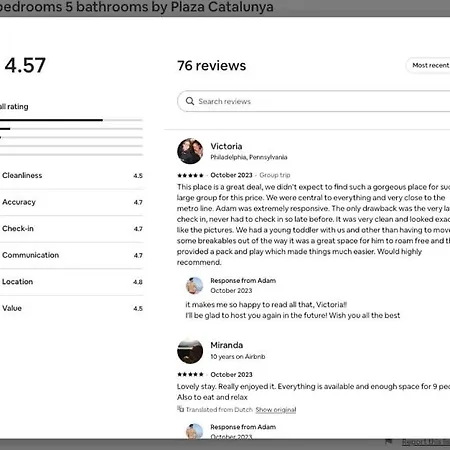Click the magnifier icon in search box
The width and height of the screenshot is (450, 450).
click(190, 101)
